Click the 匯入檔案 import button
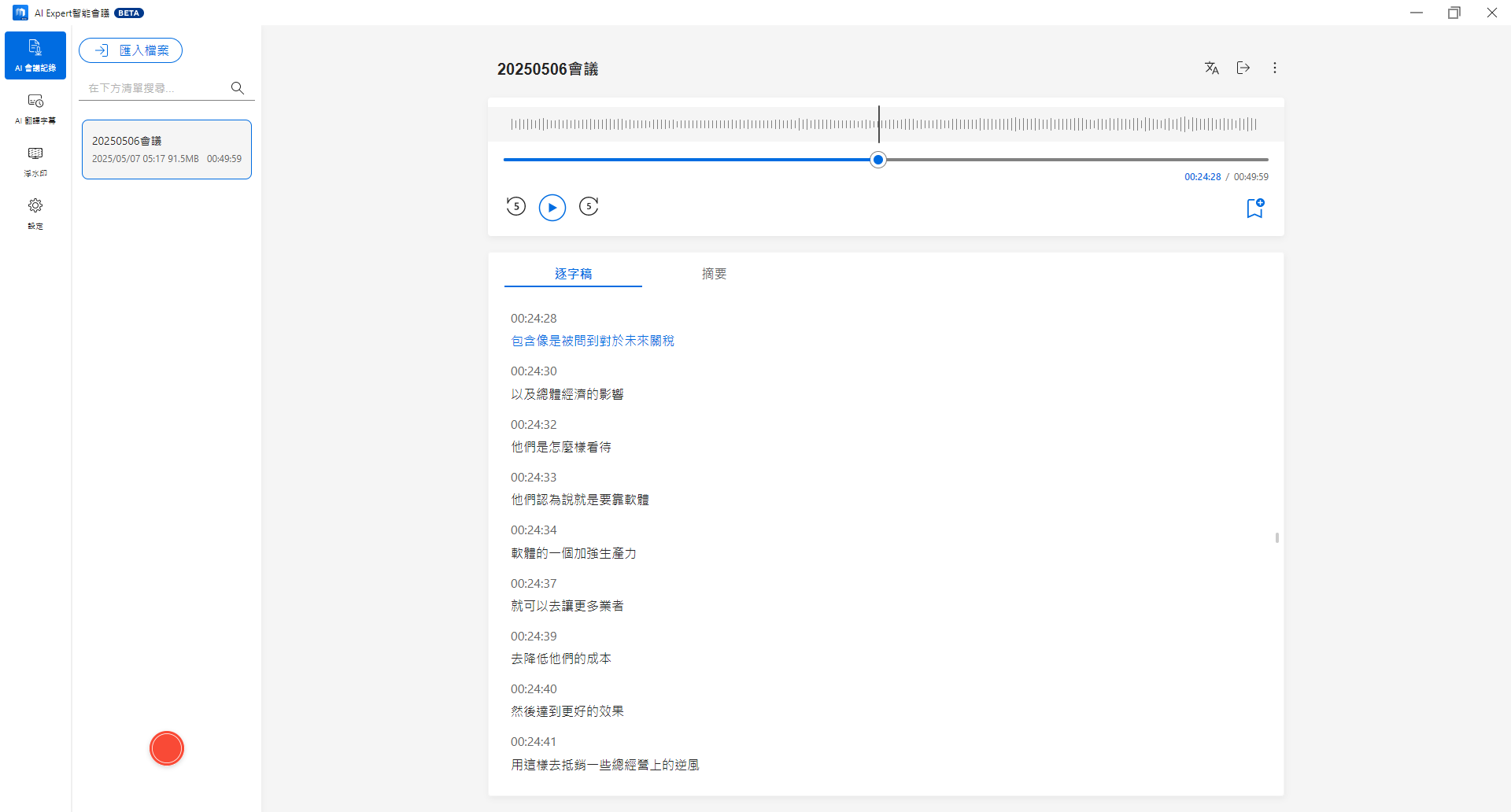The image size is (1511, 812). coord(131,50)
